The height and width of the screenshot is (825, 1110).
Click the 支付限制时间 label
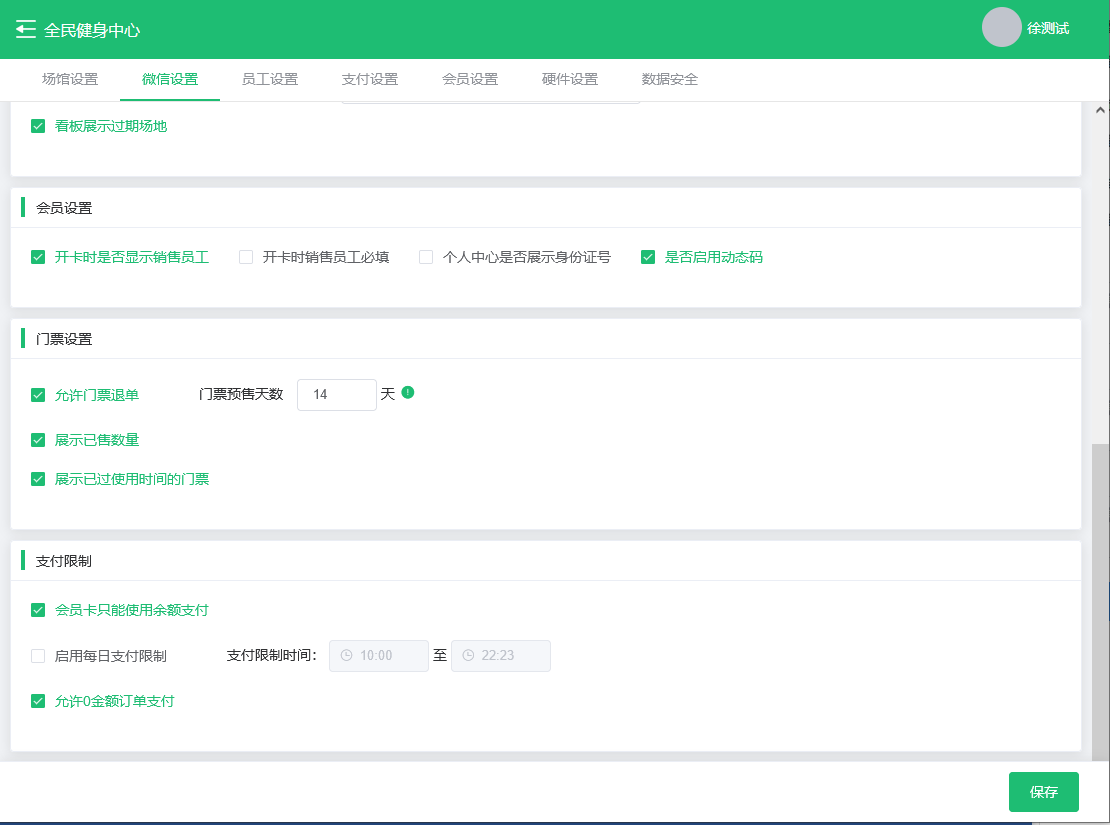point(272,656)
